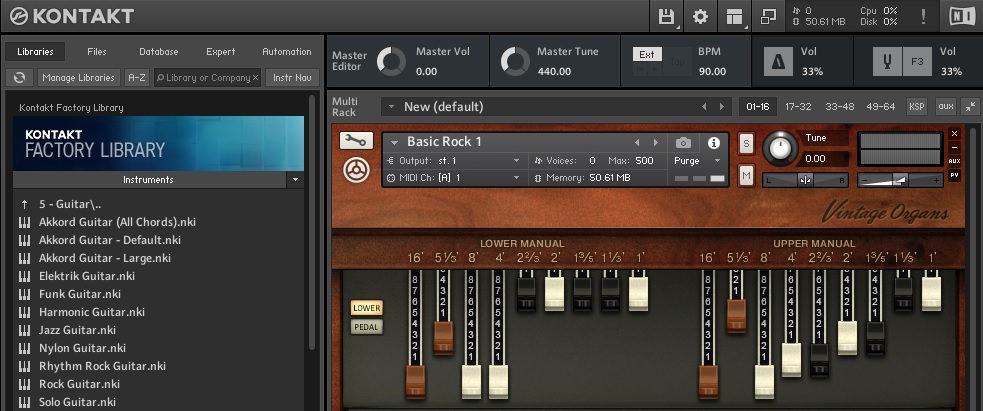Click the minimized view window icon
The image size is (983, 411).
pos(768,16)
